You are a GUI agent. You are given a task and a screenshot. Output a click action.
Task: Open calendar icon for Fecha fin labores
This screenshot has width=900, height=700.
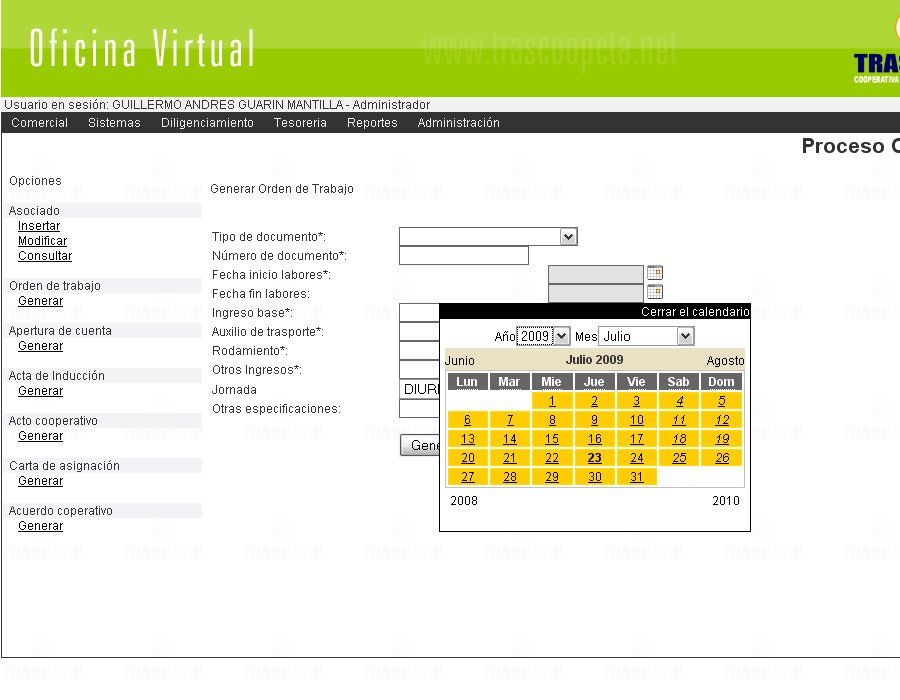click(655, 292)
